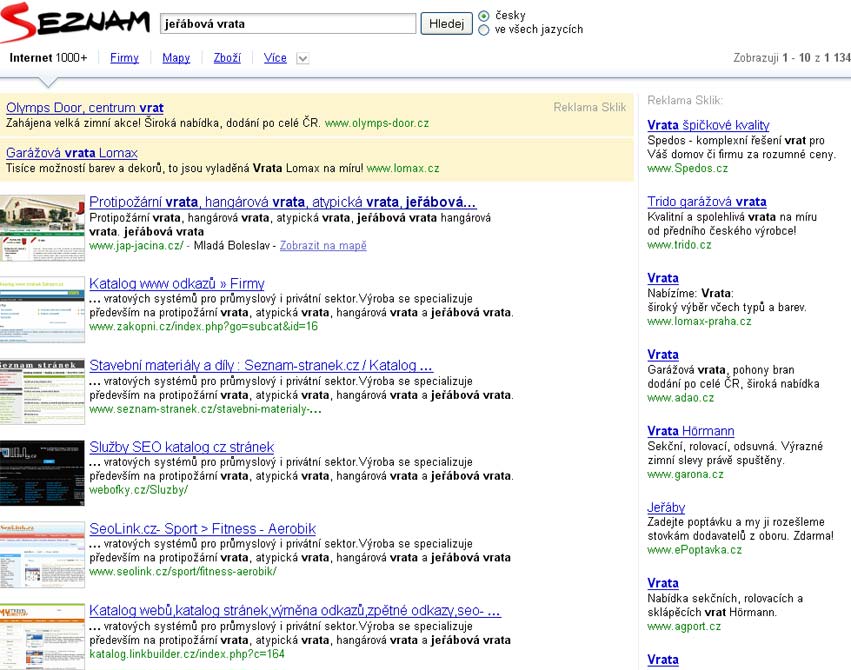
Task: Click the katalog.linkbuilder.cz/index.php?c=164 URL
Action: point(187,653)
